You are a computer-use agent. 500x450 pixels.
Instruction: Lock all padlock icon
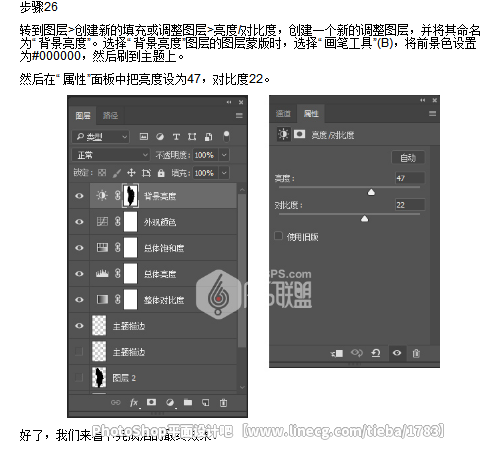click(x=161, y=173)
